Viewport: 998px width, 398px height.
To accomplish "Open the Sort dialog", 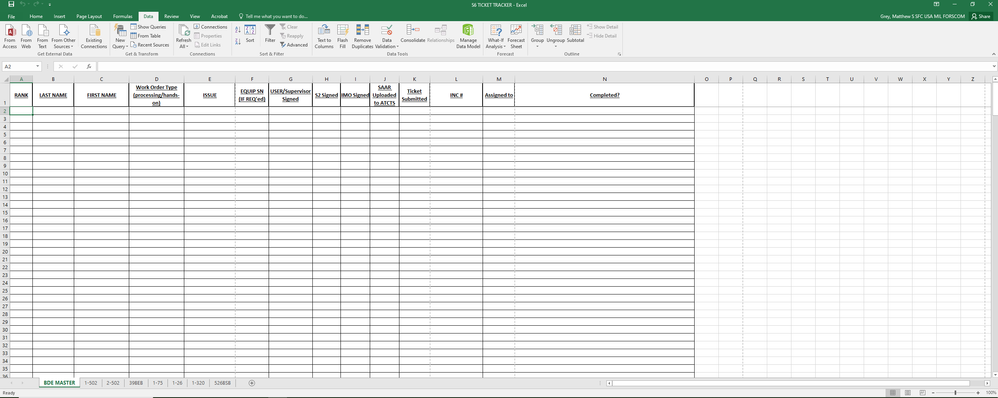I will click(250, 34).
